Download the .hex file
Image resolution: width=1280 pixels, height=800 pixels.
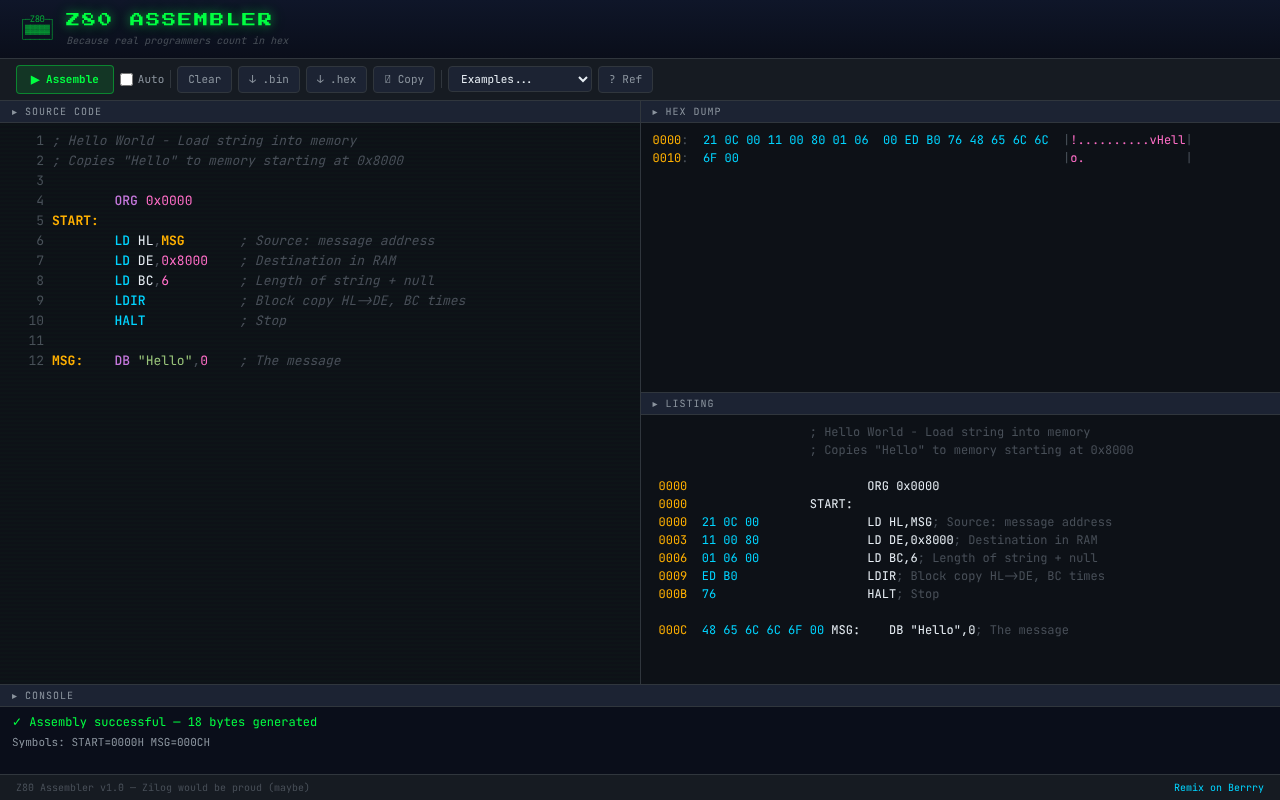336,80
